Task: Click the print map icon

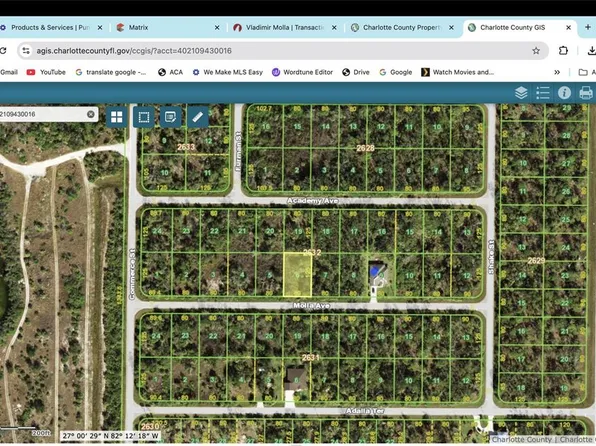Action: 586,93
